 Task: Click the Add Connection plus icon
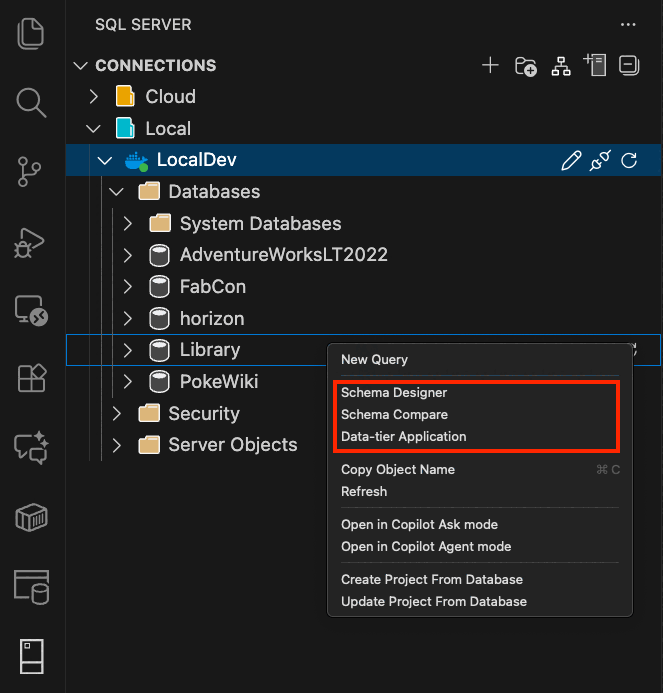tap(490, 66)
